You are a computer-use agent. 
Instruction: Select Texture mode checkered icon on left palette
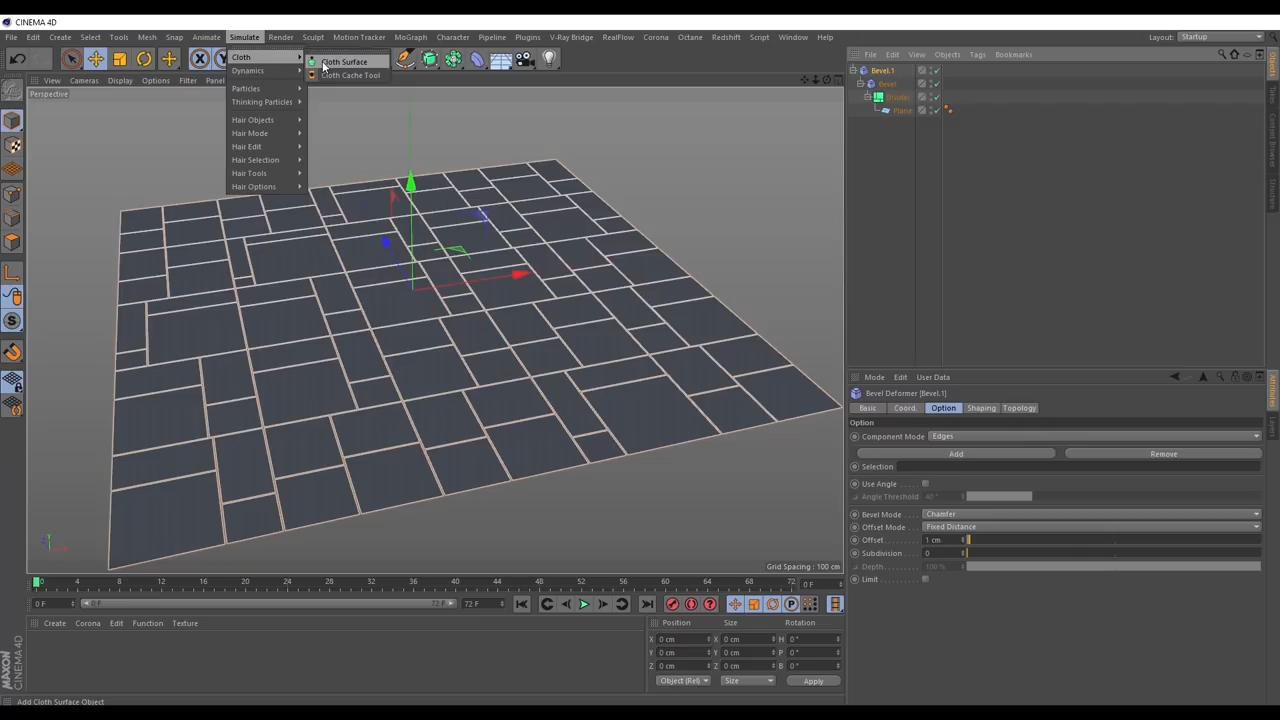click(12, 145)
